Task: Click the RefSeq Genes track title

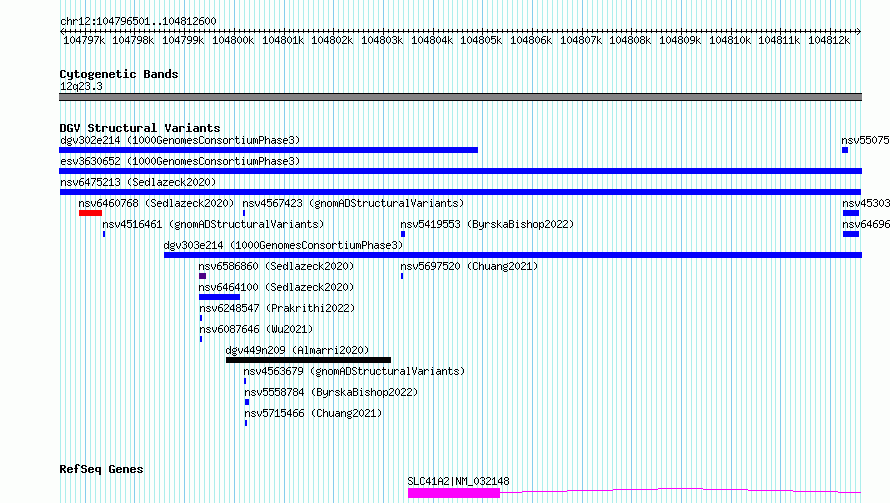Action: tap(101, 469)
